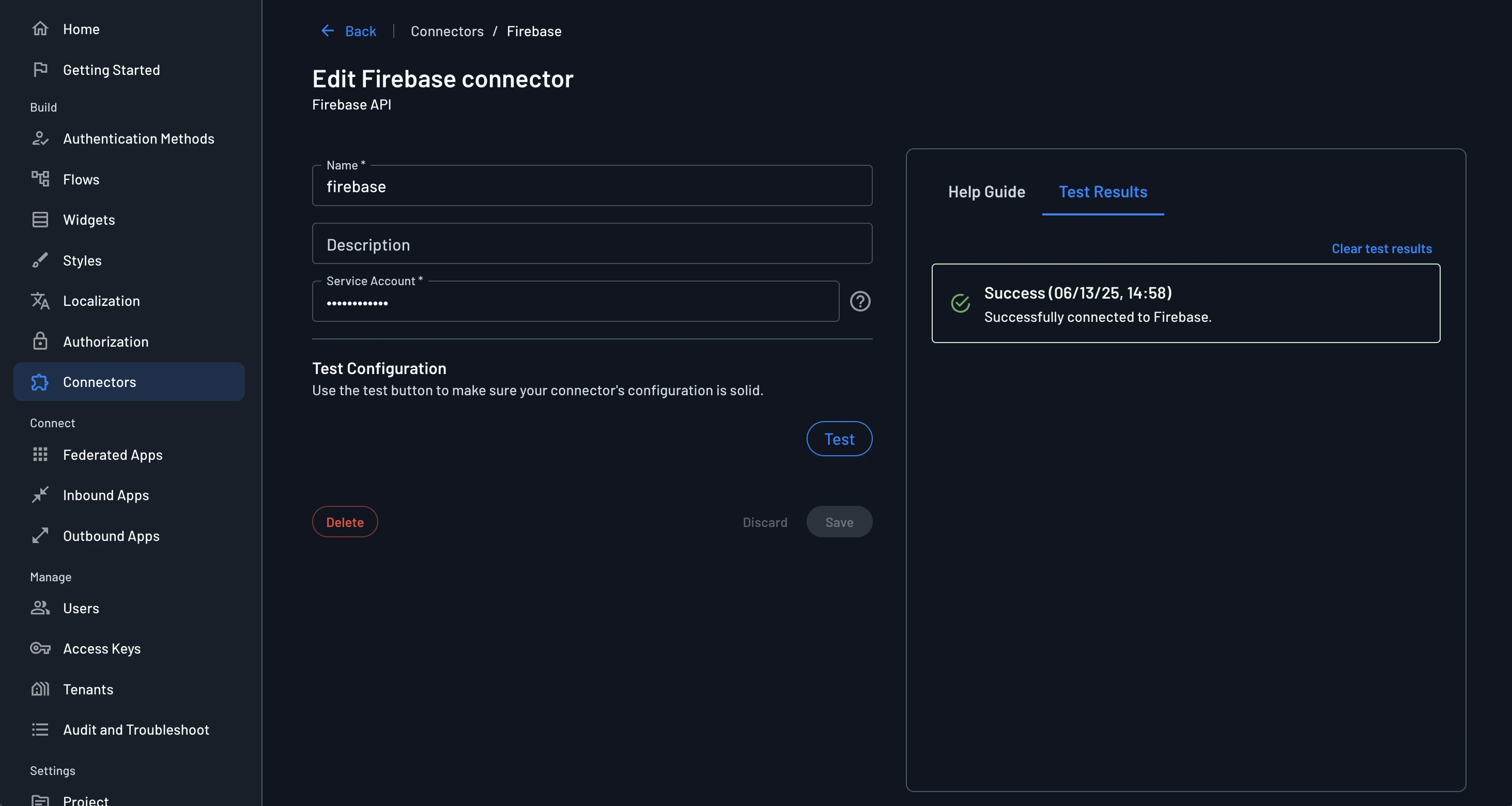Screen dimensions: 1512x806
Task: Select the Localization icon
Action: [x=40, y=301]
